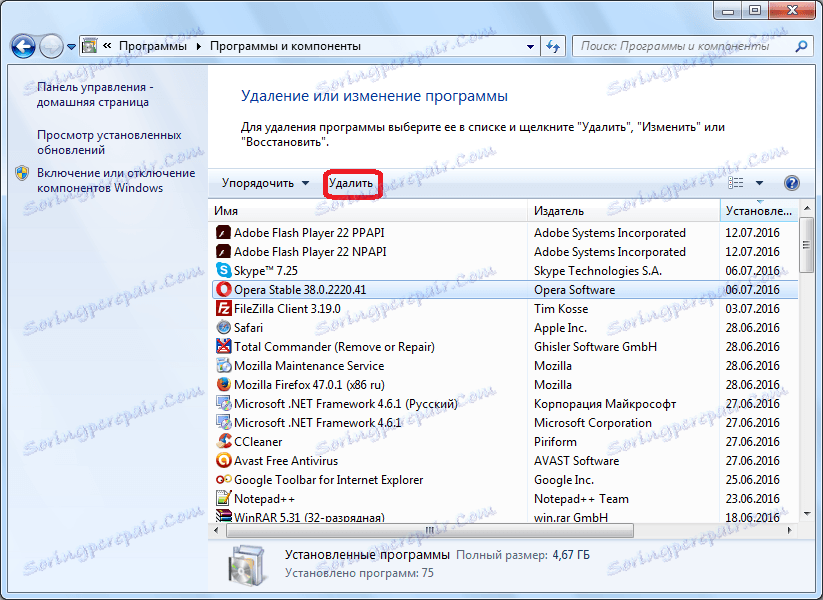Image resolution: width=823 pixels, height=600 pixels.
Task: Click the Opera Stable program icon
Action: point(224,289)
